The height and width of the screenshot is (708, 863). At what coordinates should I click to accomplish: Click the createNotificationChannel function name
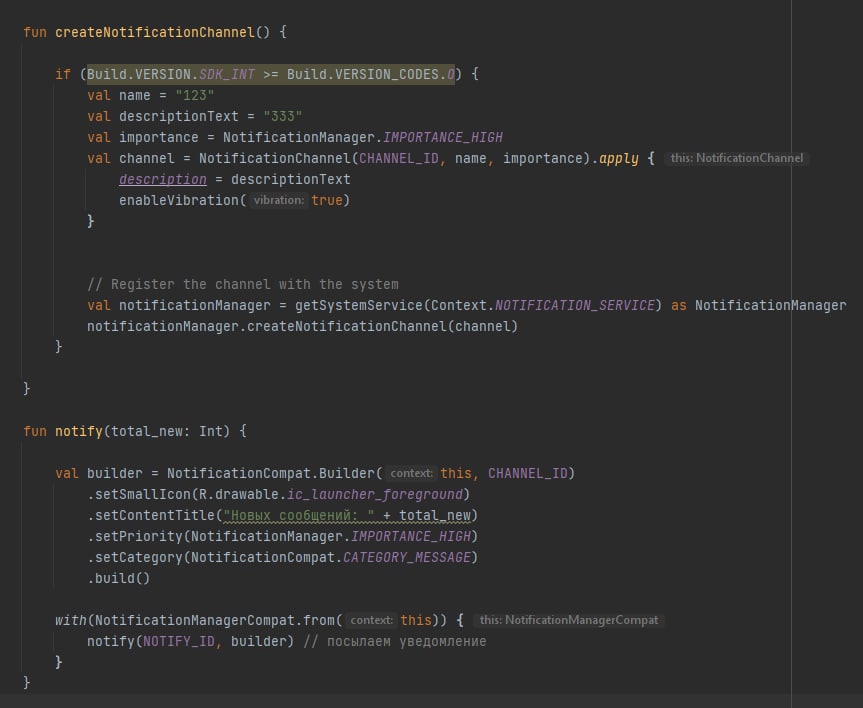[x=155, y=32]
